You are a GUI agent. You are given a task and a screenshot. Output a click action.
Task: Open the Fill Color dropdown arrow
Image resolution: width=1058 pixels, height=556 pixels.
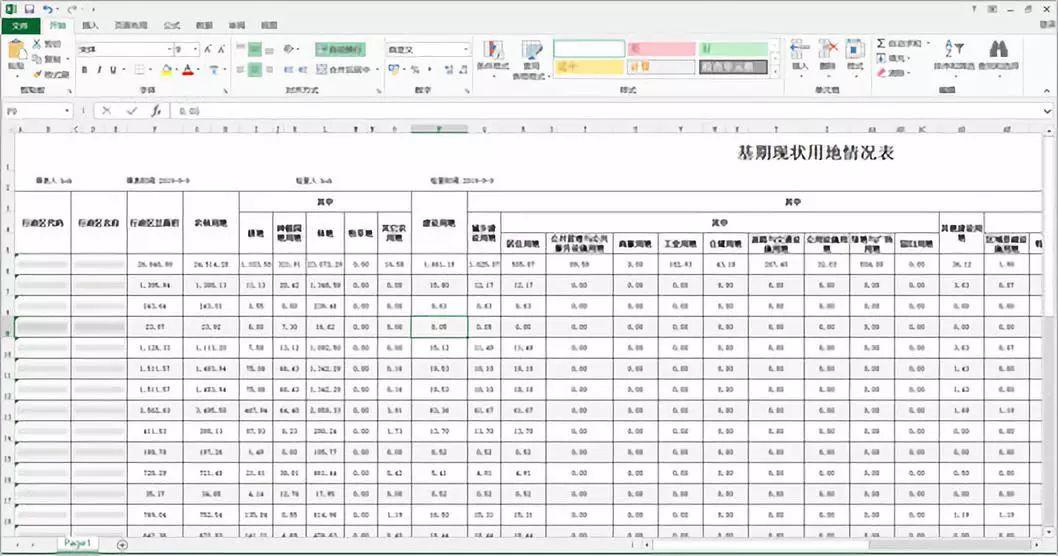point(176,70)
